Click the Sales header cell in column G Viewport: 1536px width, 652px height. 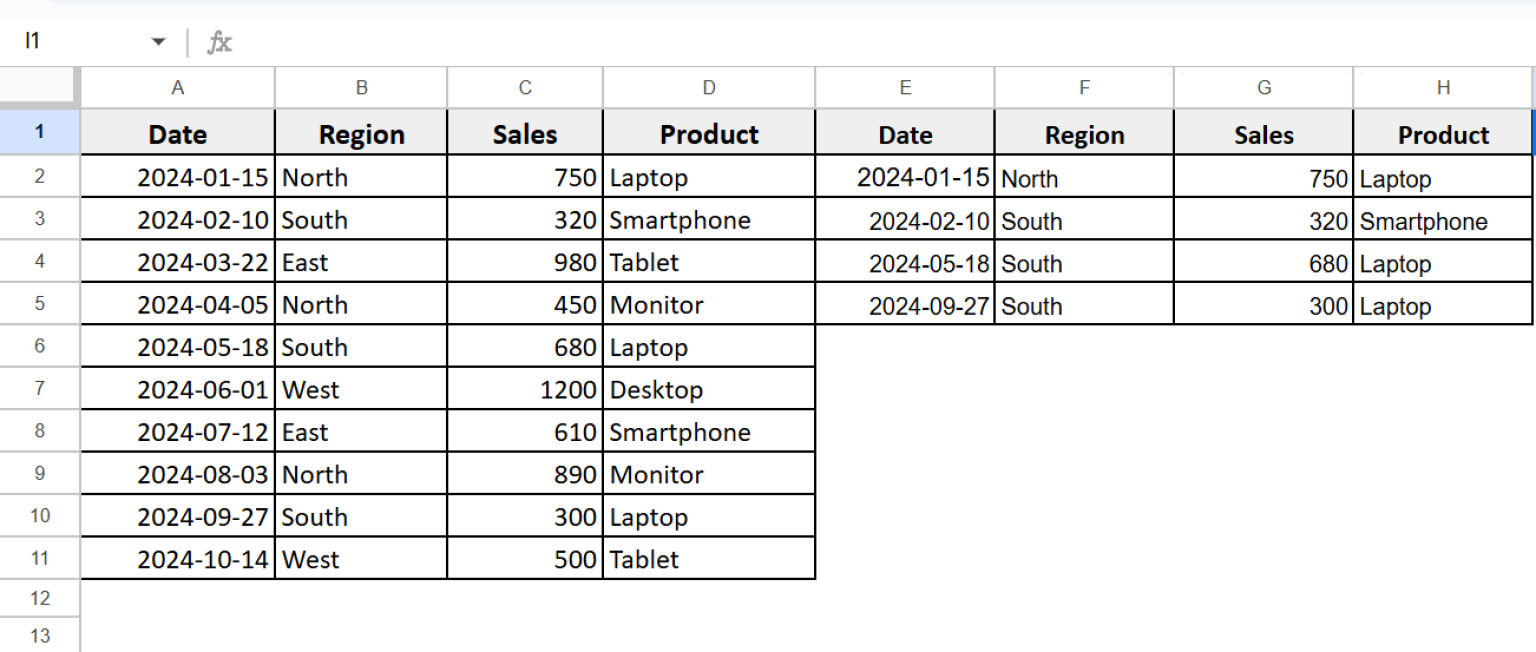pos(1263,133)
